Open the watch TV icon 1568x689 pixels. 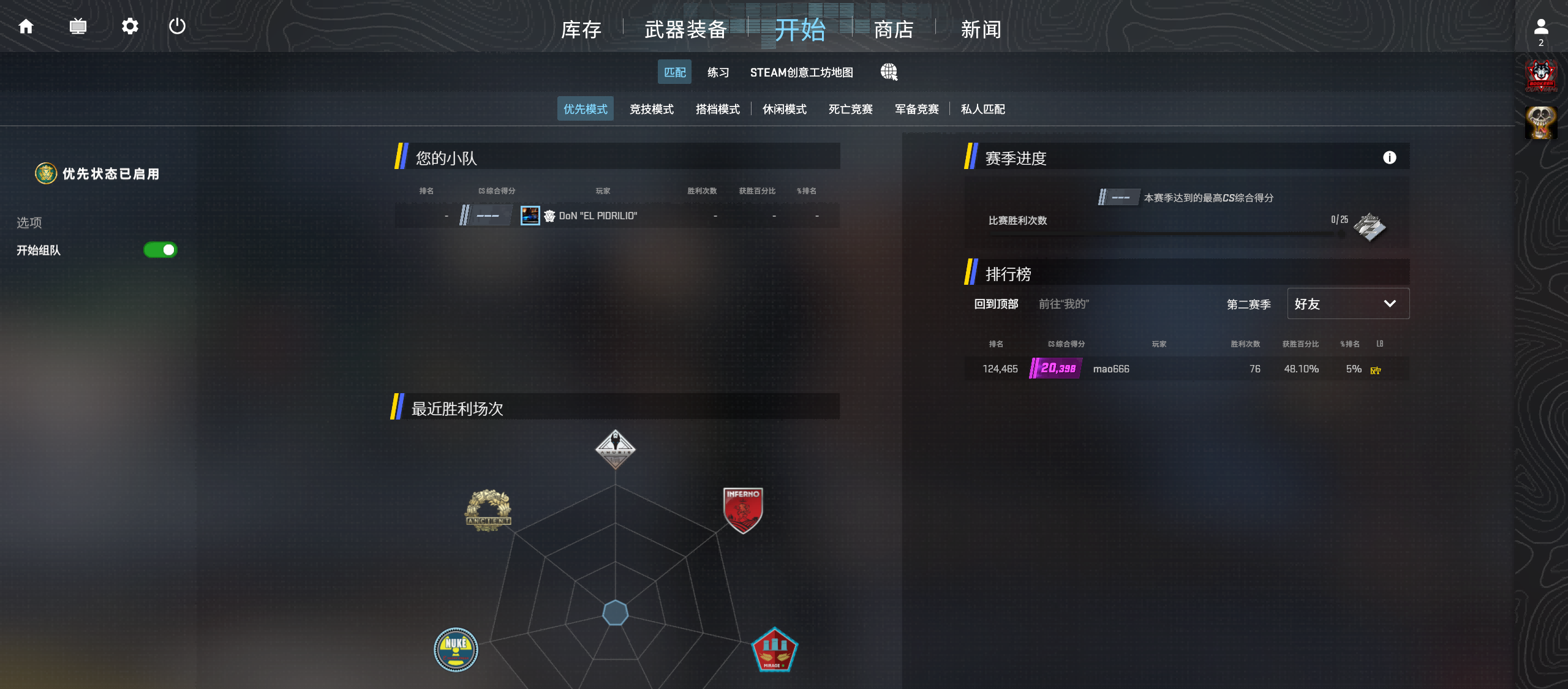[78, 26]
